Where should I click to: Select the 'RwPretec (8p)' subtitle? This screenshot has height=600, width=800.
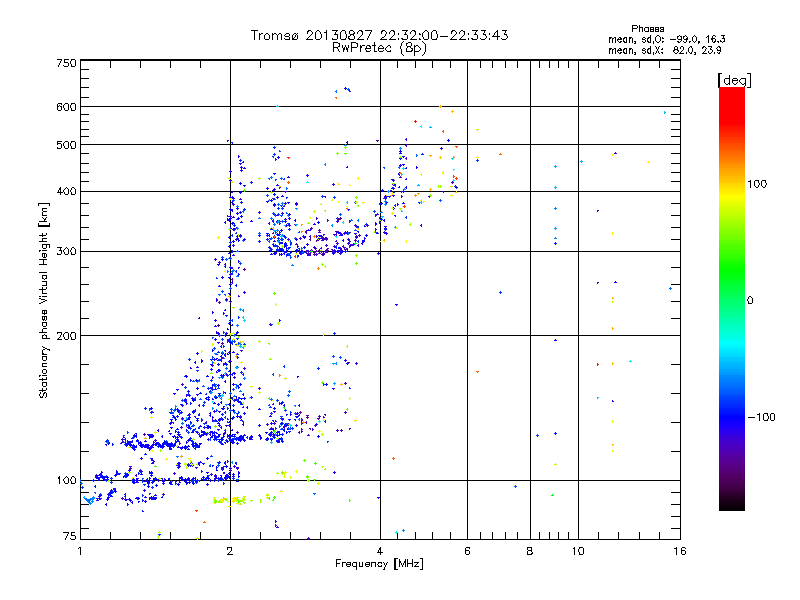click(x=379, y=48)
